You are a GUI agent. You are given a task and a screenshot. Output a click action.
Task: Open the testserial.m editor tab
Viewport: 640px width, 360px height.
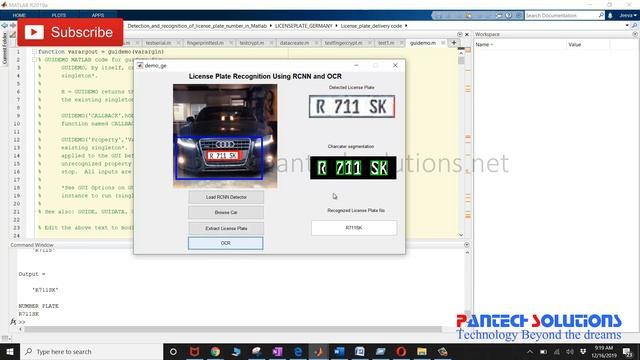158,43
